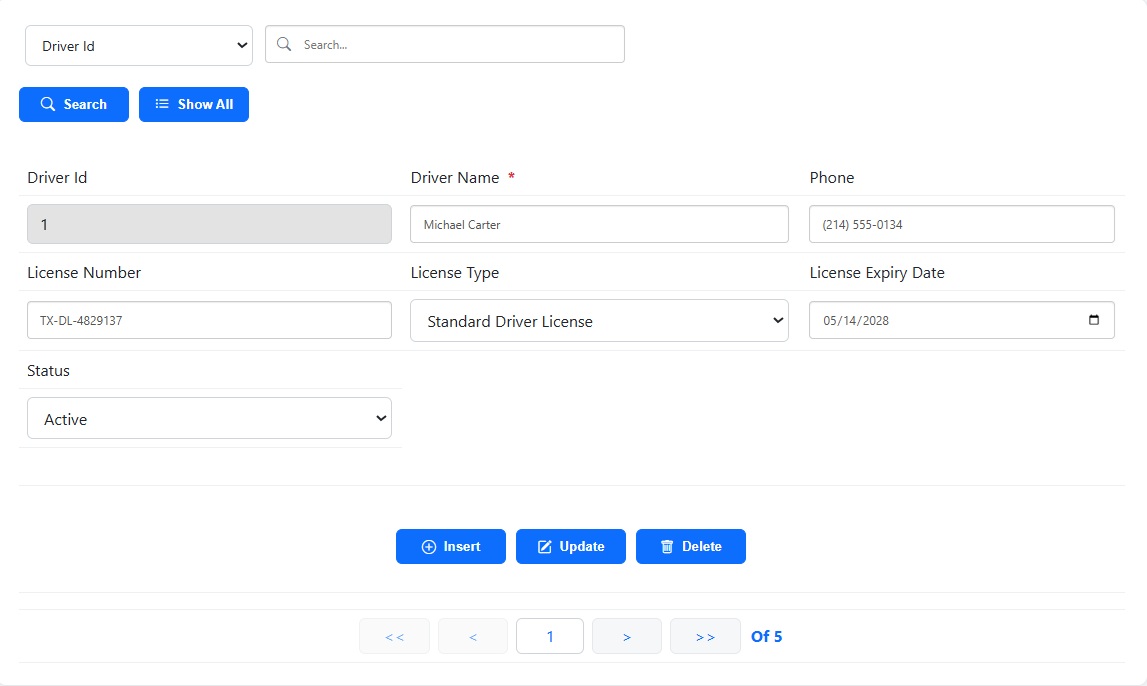The image size is (1147, 686).
Task: Click the Update button
Action: [571, 546]
